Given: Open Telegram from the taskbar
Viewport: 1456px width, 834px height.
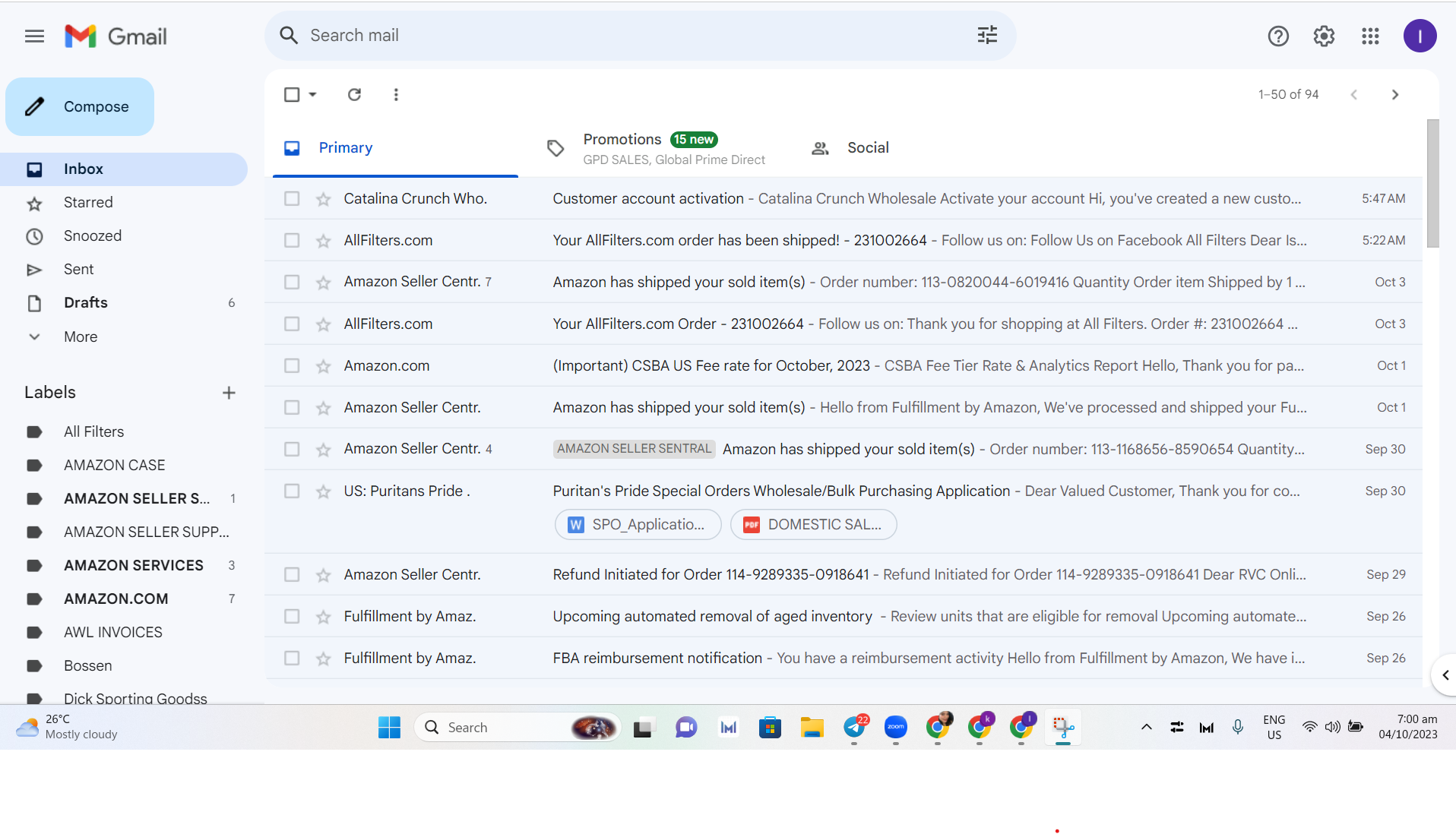Looking at the screenshot, I should 854,728.
